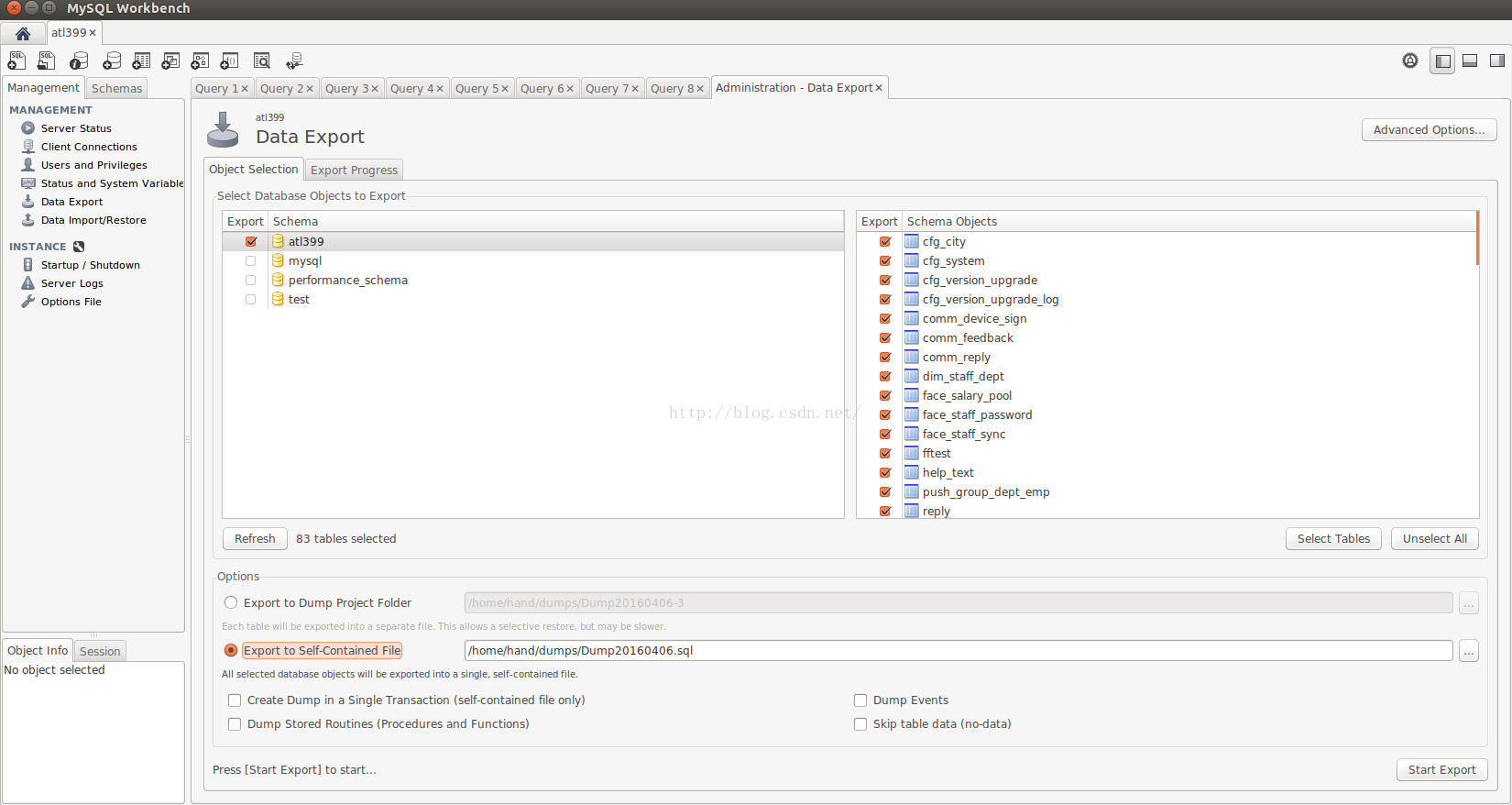Uncheck the cfg_city table checkbox
The height and width of the screenshot is (805, 1512).
point(885,242)
